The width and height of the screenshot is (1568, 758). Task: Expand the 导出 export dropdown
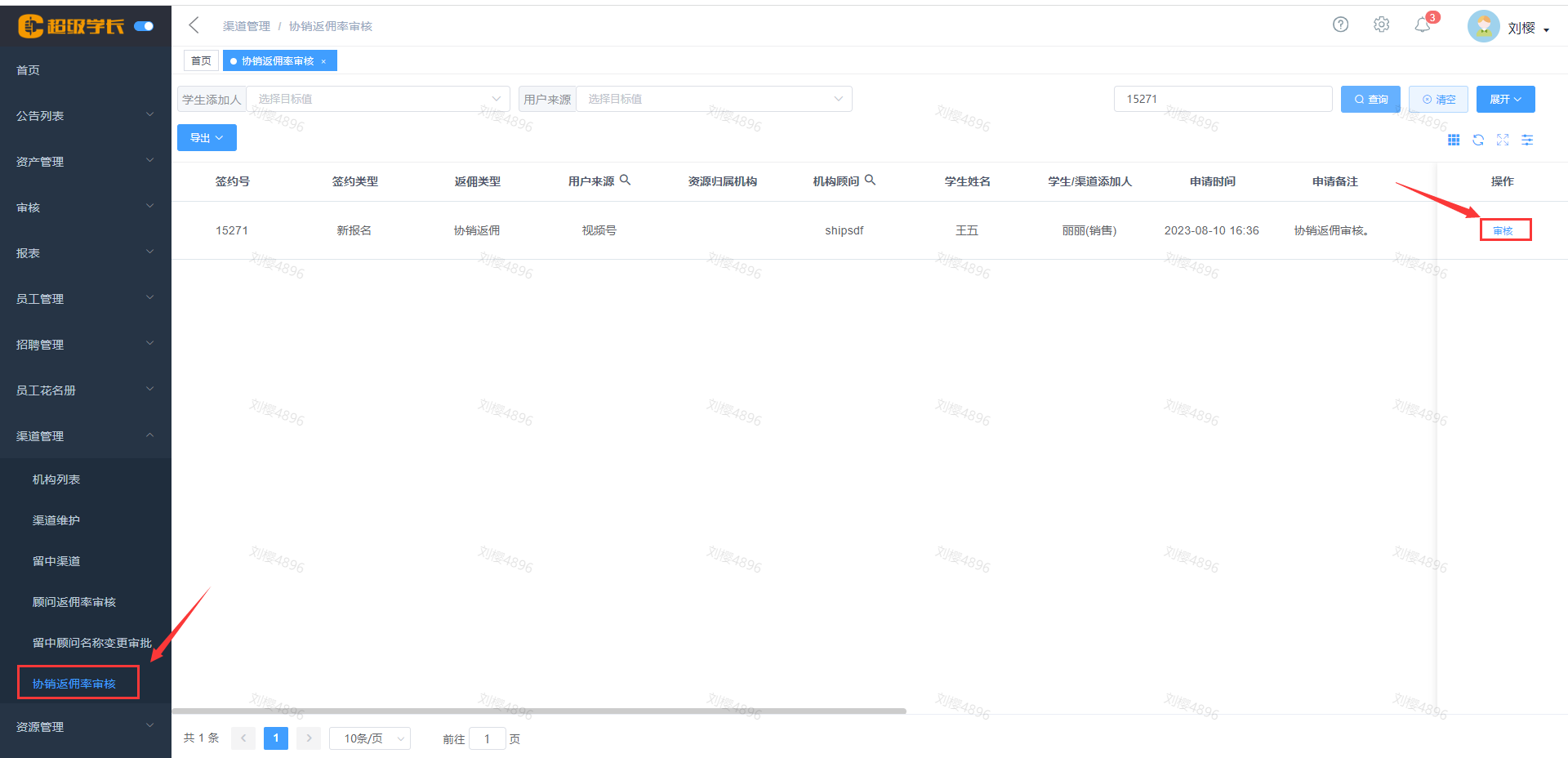click(207, 138)
